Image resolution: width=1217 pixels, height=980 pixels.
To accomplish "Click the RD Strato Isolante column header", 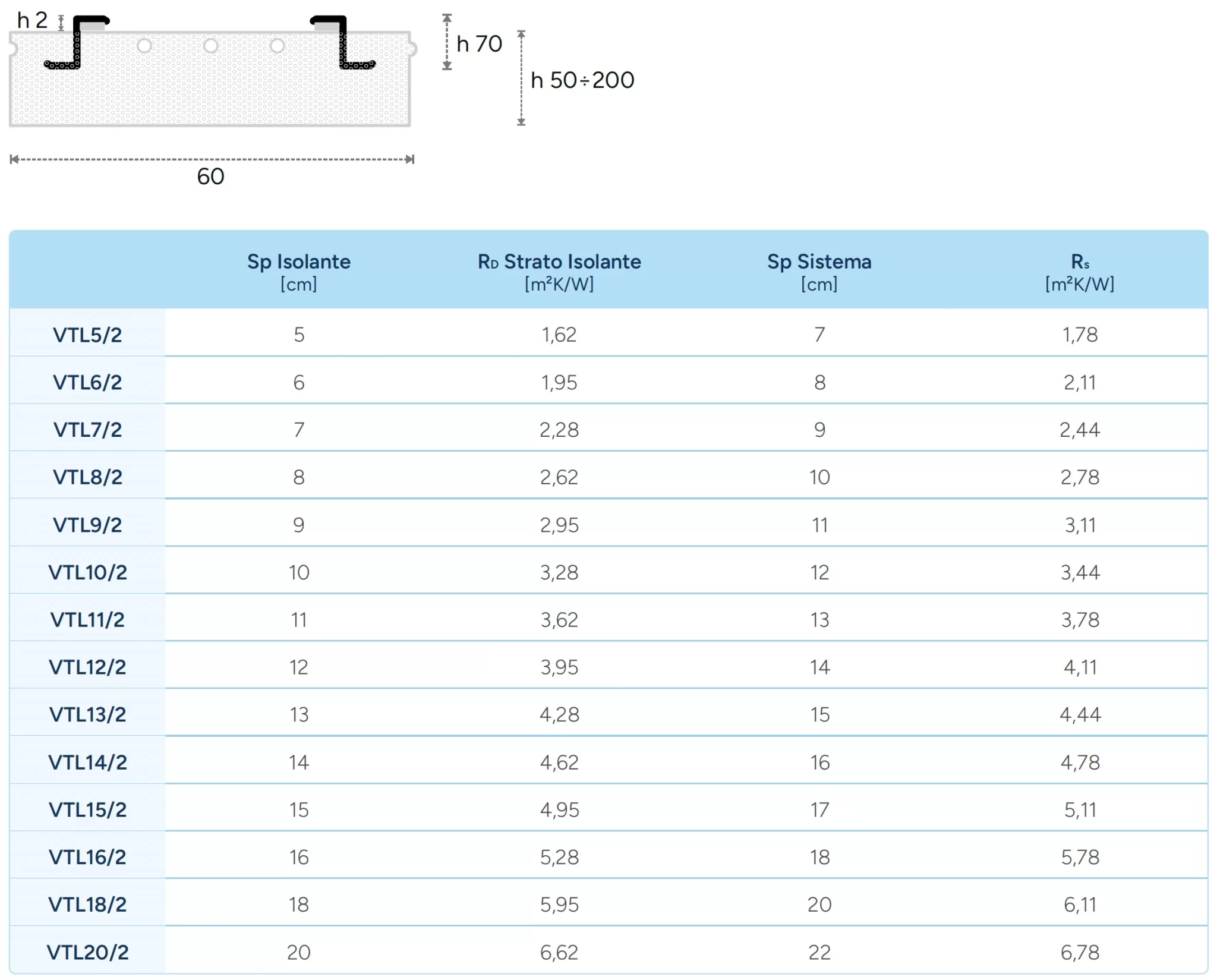I will 559,272.
